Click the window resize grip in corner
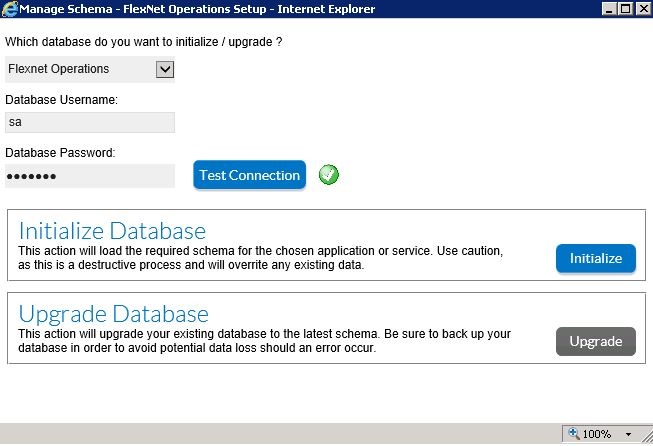Image resolution: width=653 pixels, height=446 pixels. [648, 437]
